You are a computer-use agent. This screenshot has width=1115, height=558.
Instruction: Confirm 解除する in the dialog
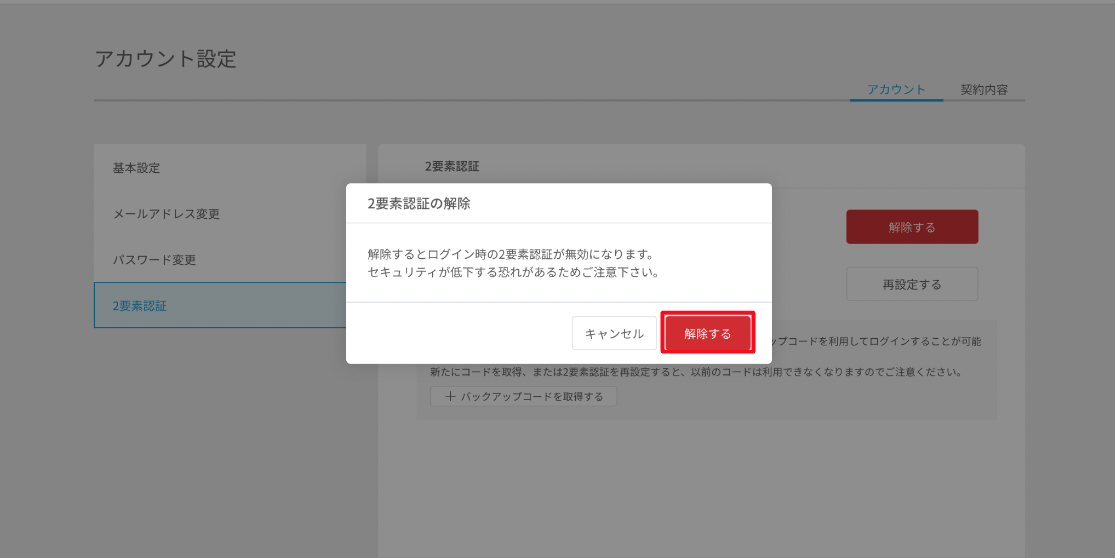click(x=708, y=333)
